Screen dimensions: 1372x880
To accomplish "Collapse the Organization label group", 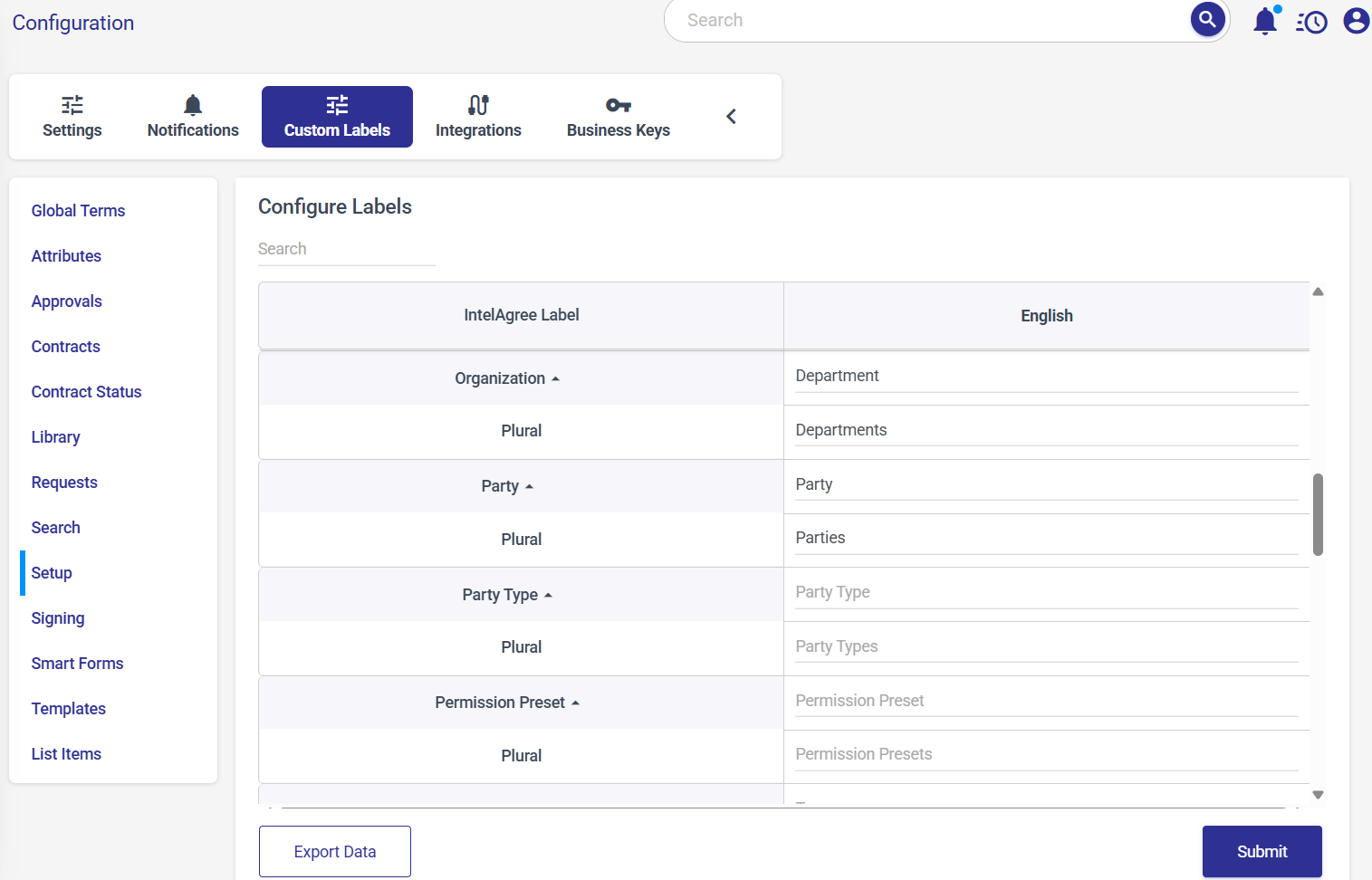I will [x=555, y=378].
